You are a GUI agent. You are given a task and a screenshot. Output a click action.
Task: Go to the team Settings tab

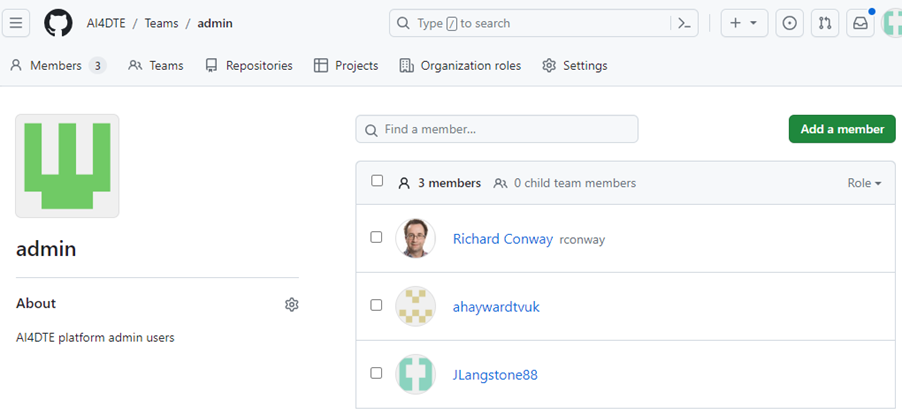pos(575,66)
